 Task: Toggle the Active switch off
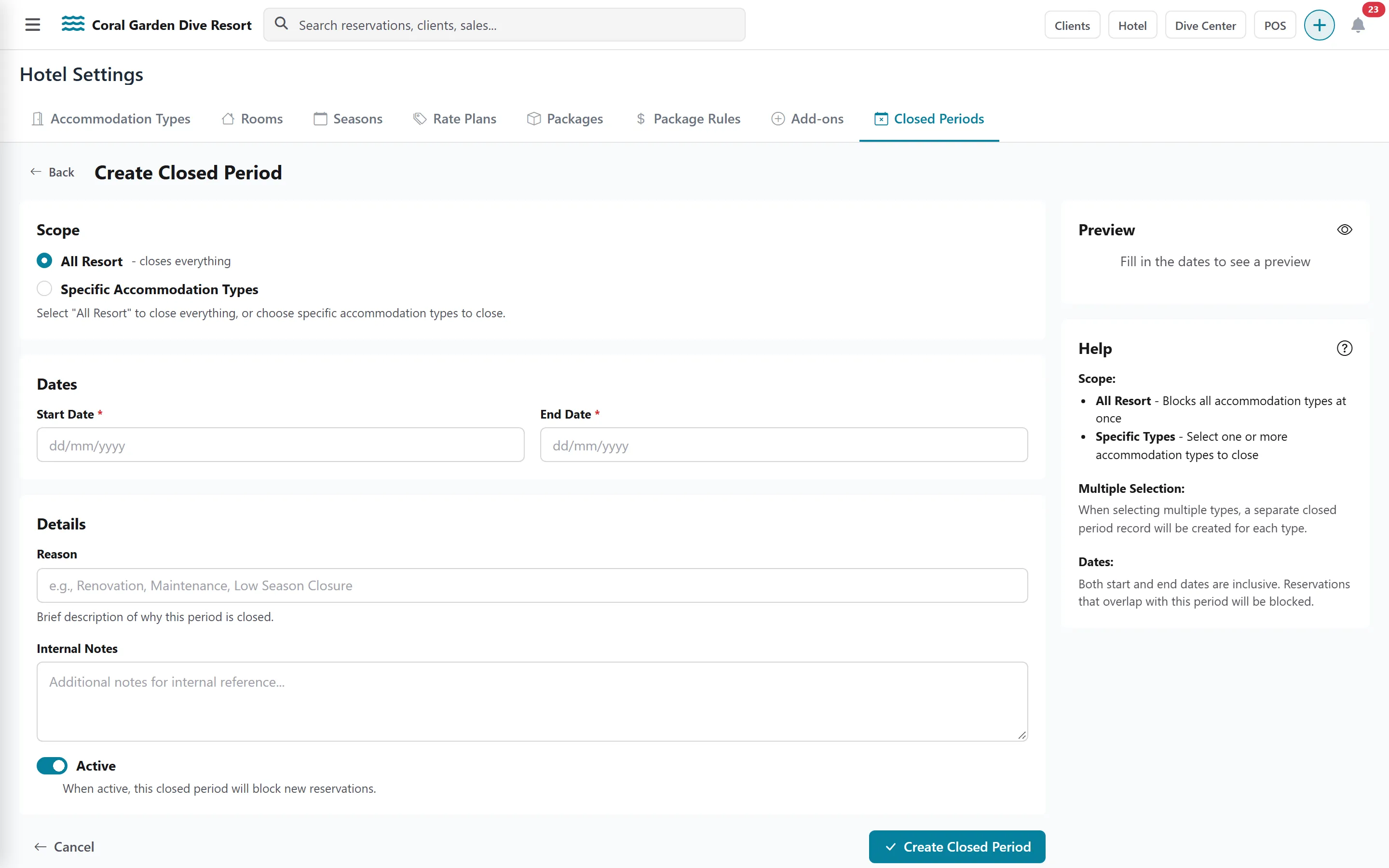[x=52, y=765]
